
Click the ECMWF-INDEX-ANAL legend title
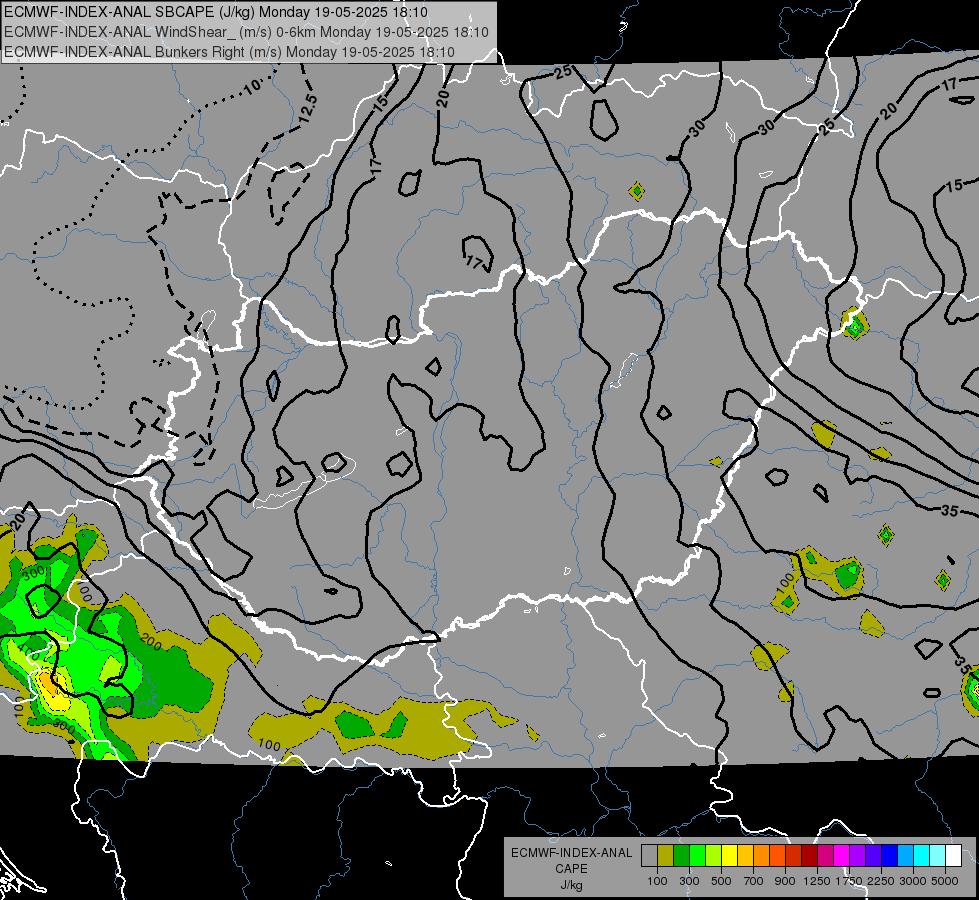click(x=571, y=853)
